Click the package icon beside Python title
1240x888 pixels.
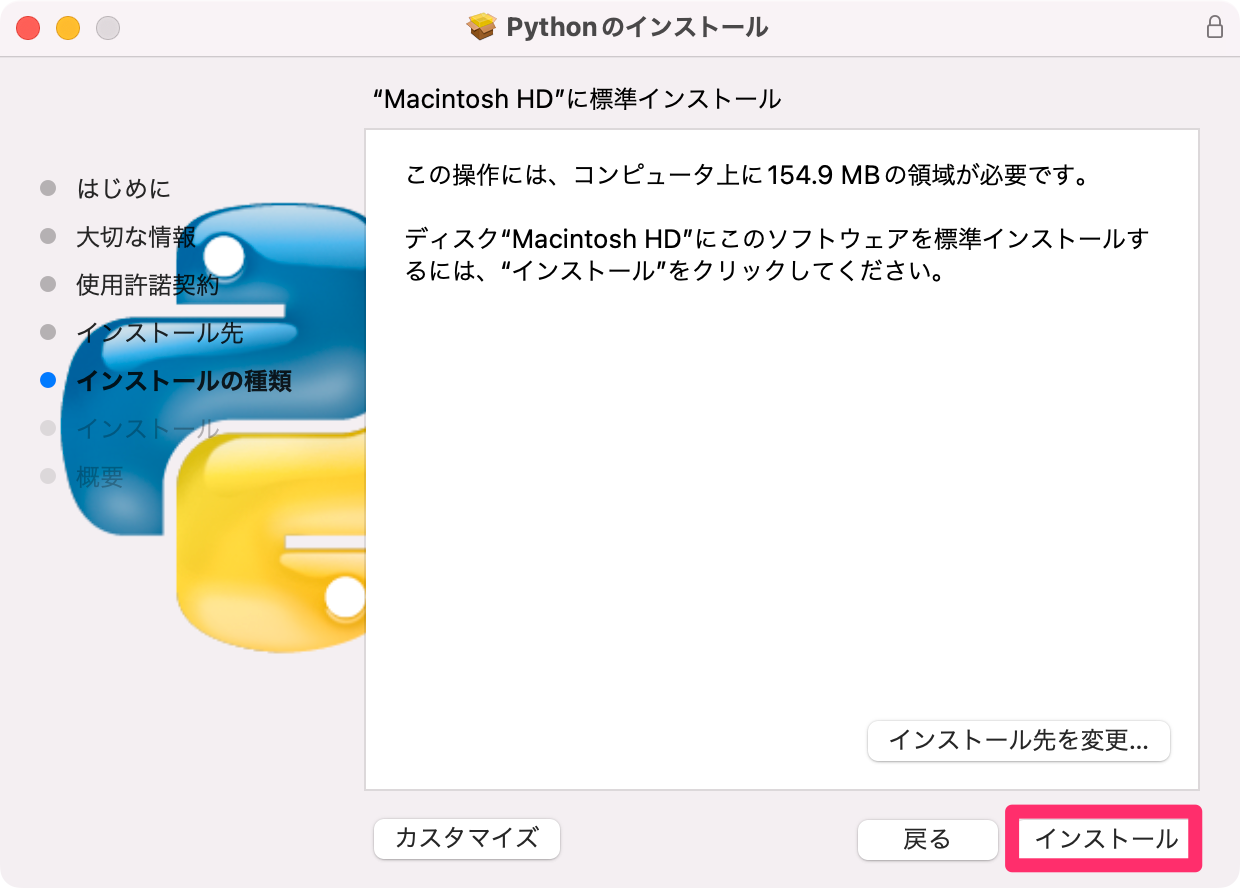click(482, 27)
